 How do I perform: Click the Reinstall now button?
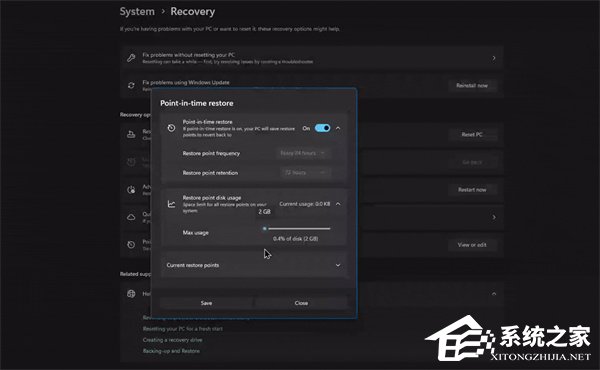pyautogui.click(x=472, y=86)
